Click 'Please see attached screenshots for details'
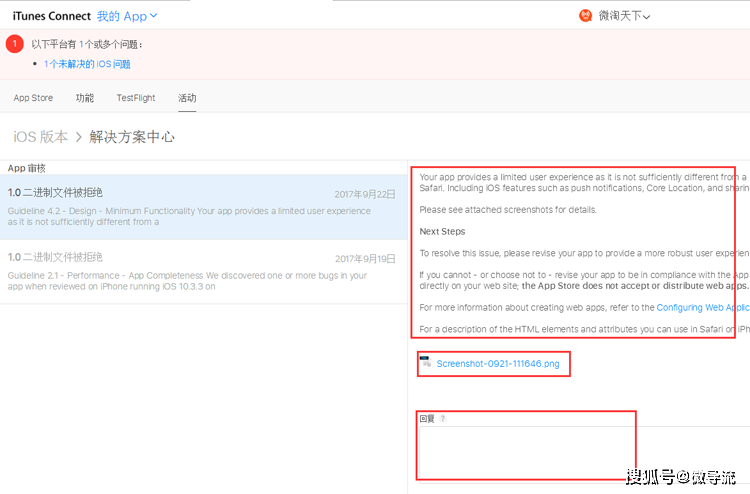Viewport: 750px width, 494px height. (x=508, y=209)
